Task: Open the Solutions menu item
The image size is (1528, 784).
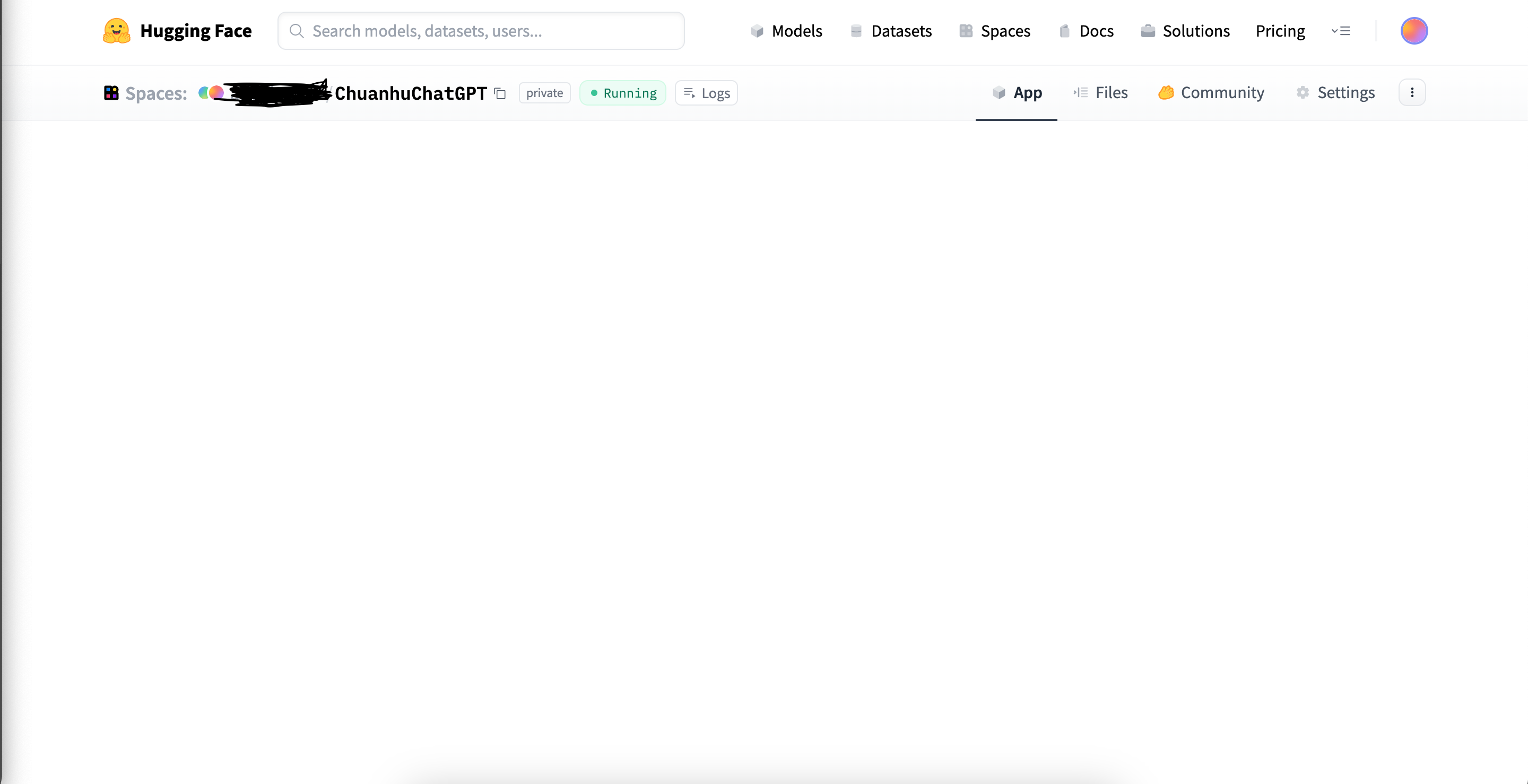Action: click(1185, 31)
